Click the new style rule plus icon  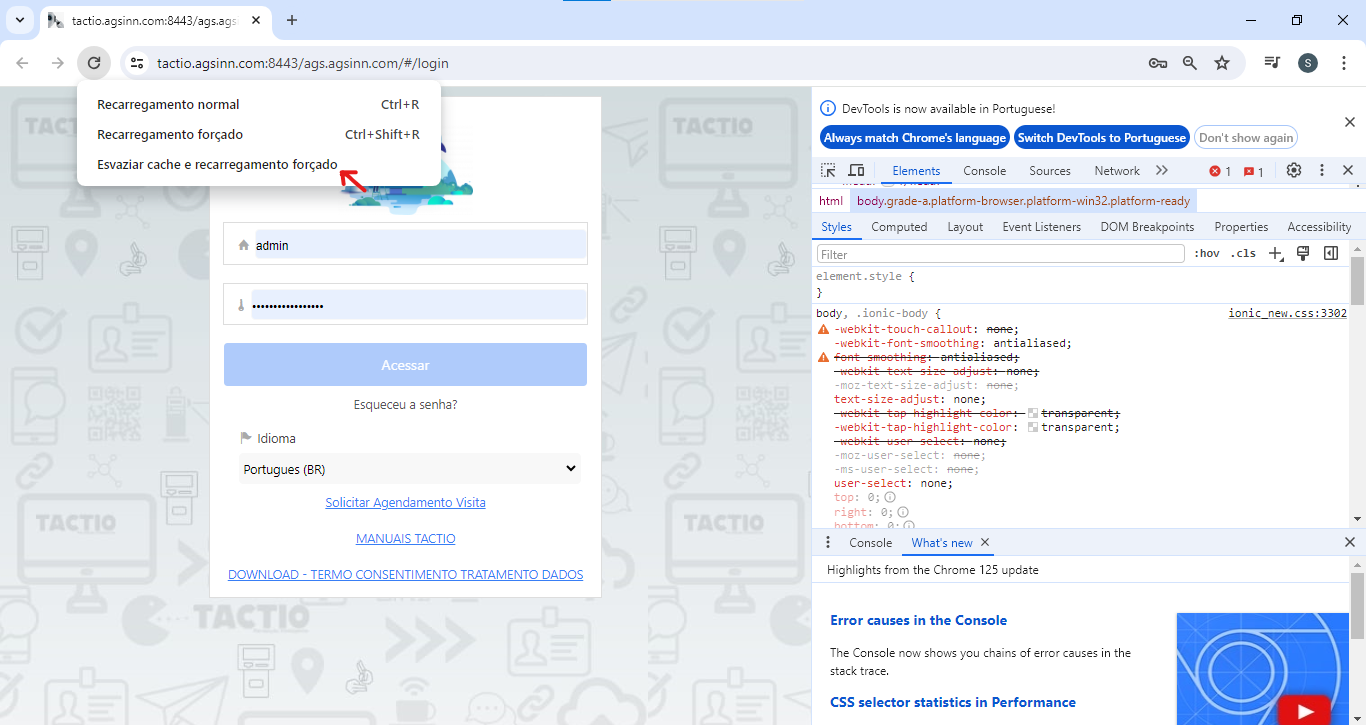(x=1276, y=254)
